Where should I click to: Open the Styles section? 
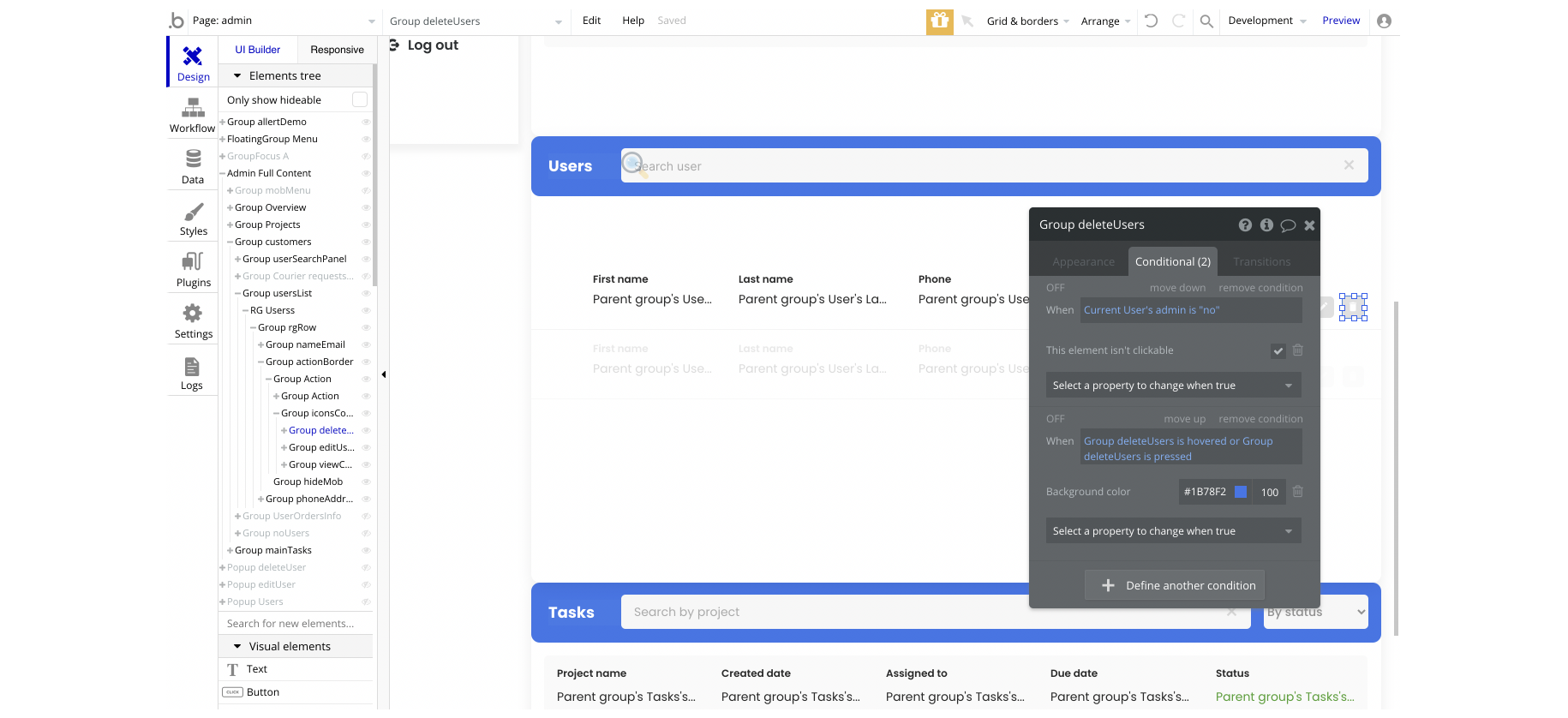[193, 218]
